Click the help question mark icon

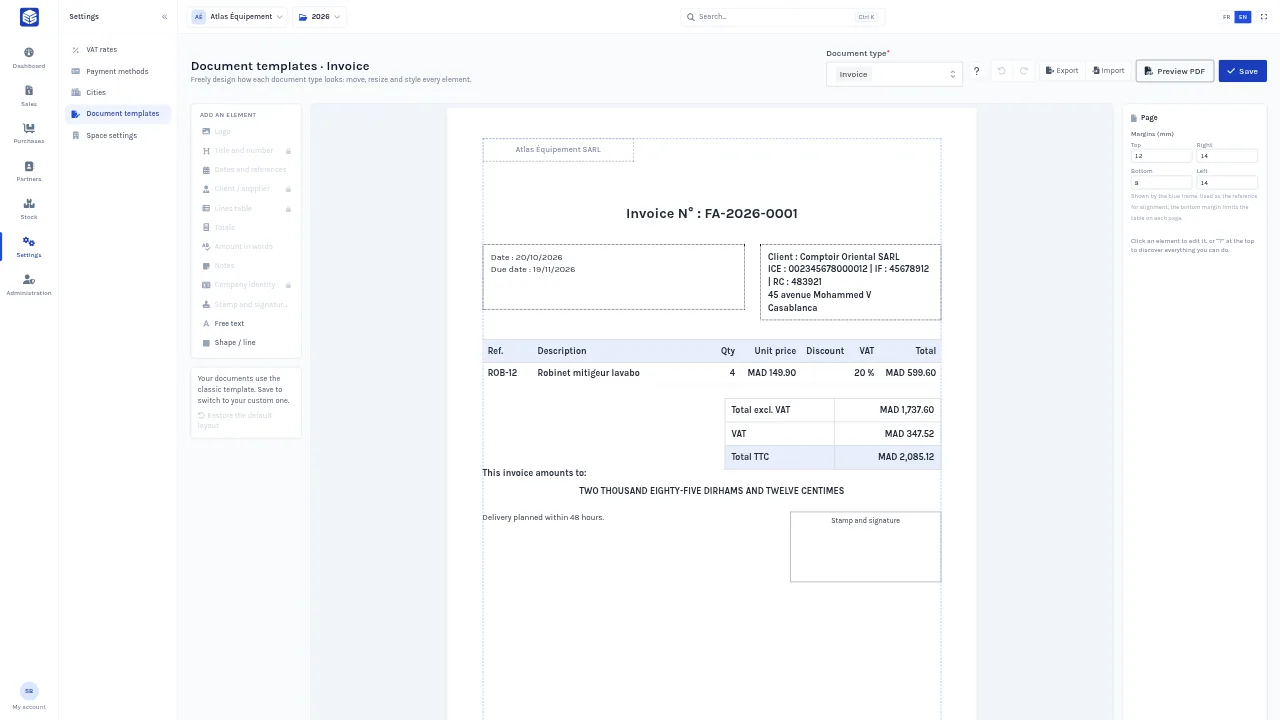(x=976, y=71)
